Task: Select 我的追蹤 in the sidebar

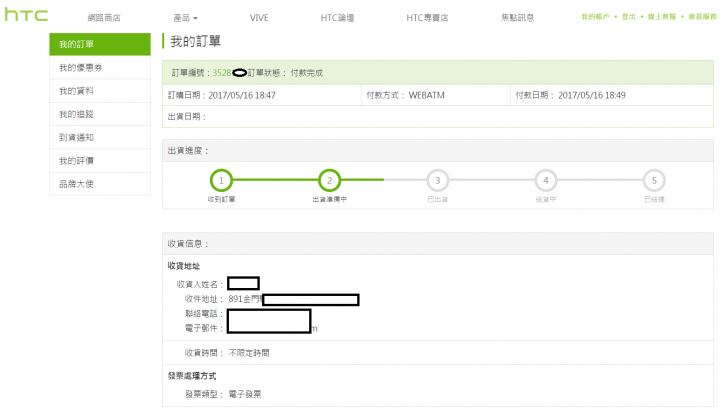Action: click(x=100, y=114)
